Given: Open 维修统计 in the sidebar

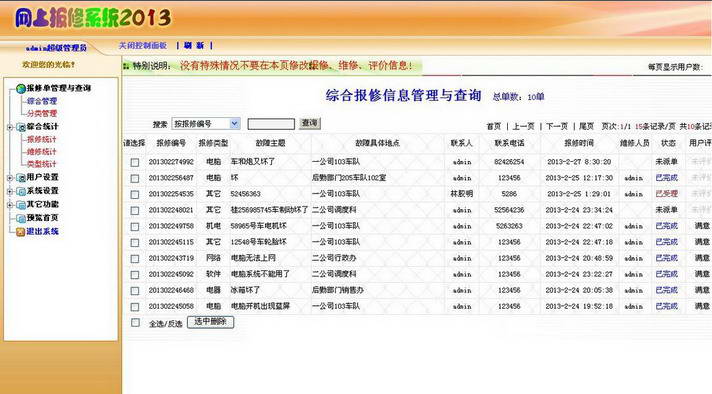Looking at the screenshot, I should tap(42, 152).
